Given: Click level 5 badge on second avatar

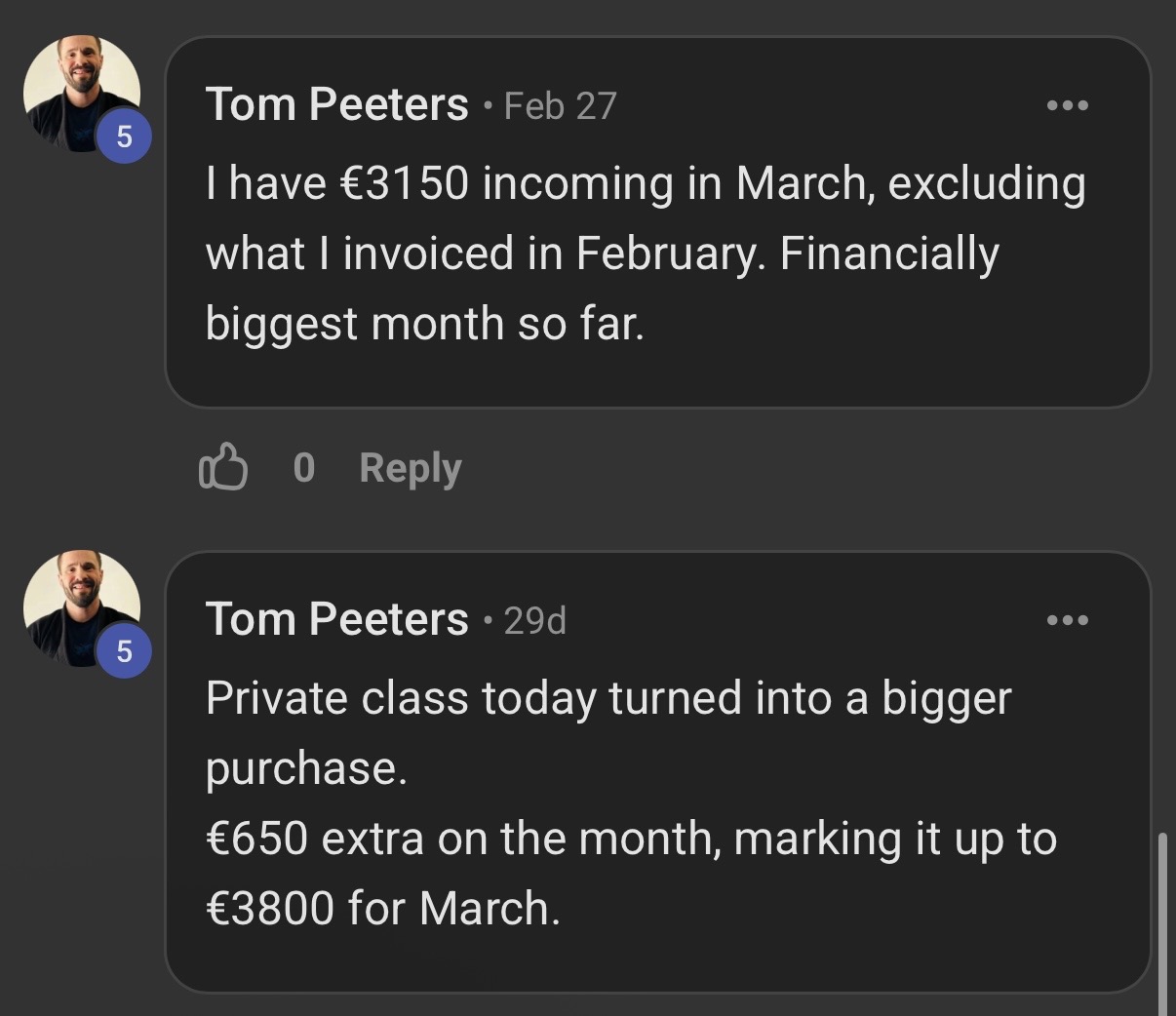Looking at the screenshot, I should 124,650.
